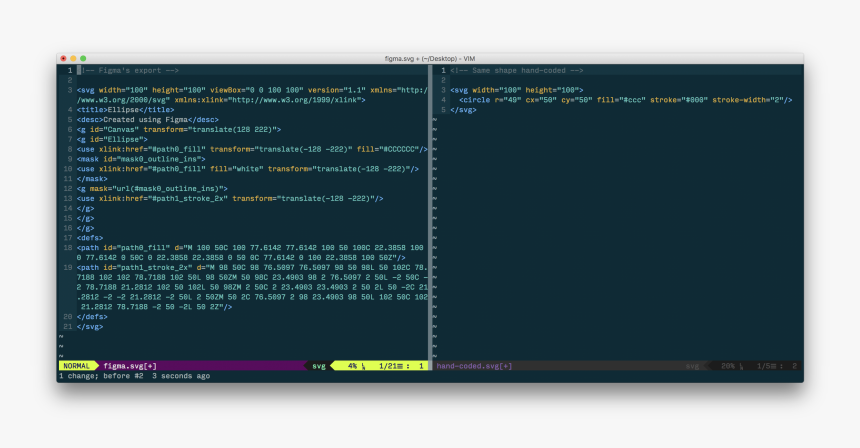860x448 pixels.
Task: Click the use line with fill="white"
Action: coord(248,169)
